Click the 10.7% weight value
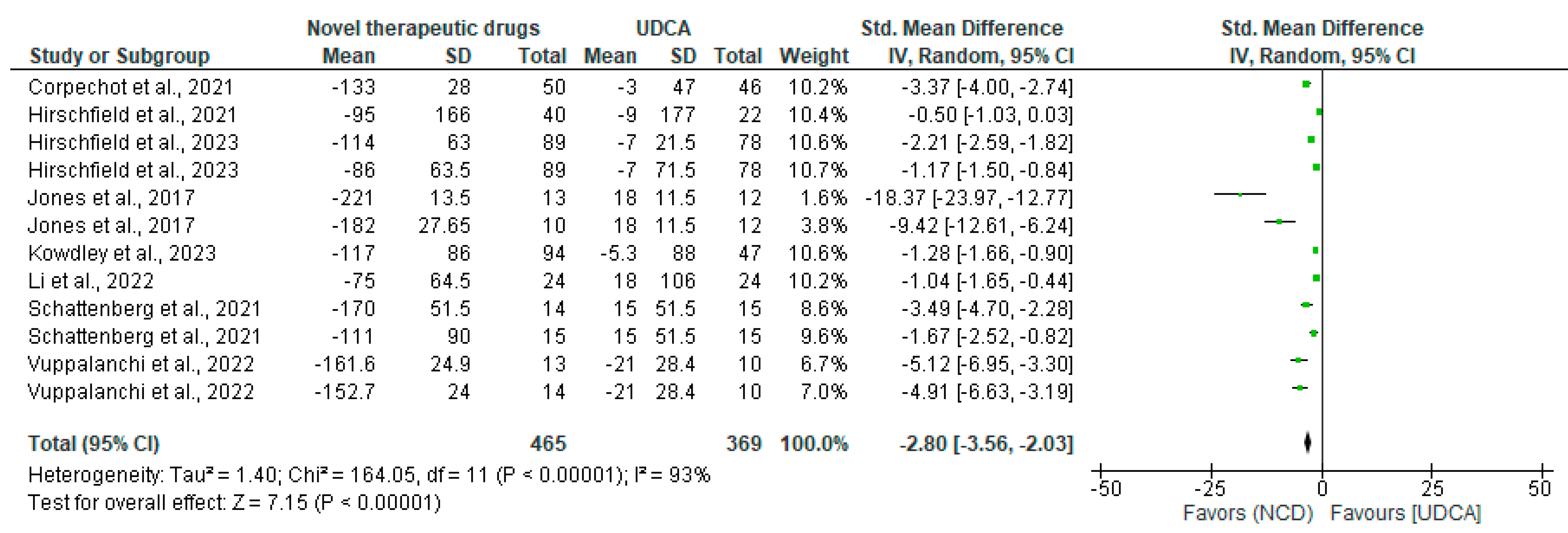This screenshot has width=1568, height=533. coord(817,170)
